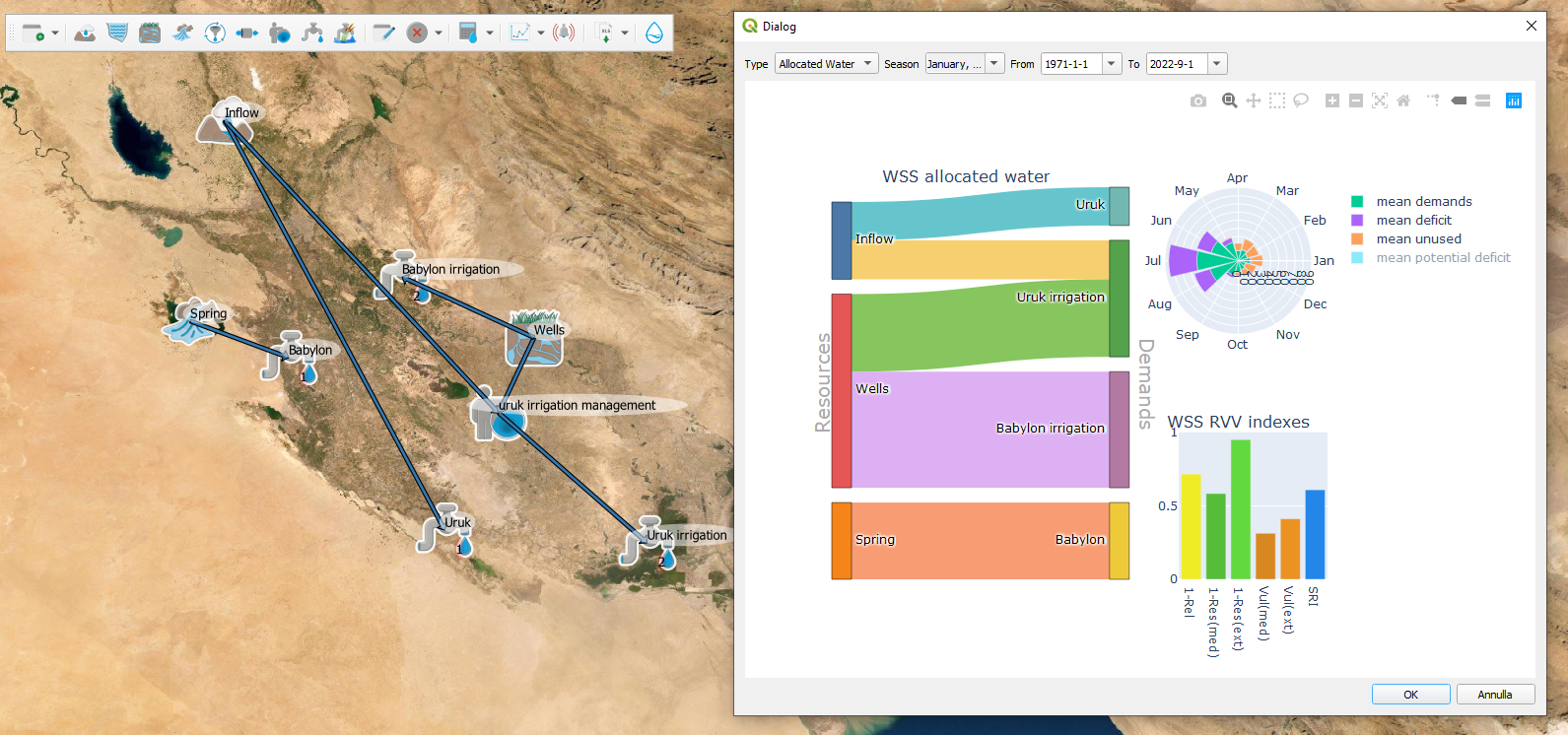Click the plot zoom out minus button
Viewport: 1568px width, 735px height.
(1356, 100)
